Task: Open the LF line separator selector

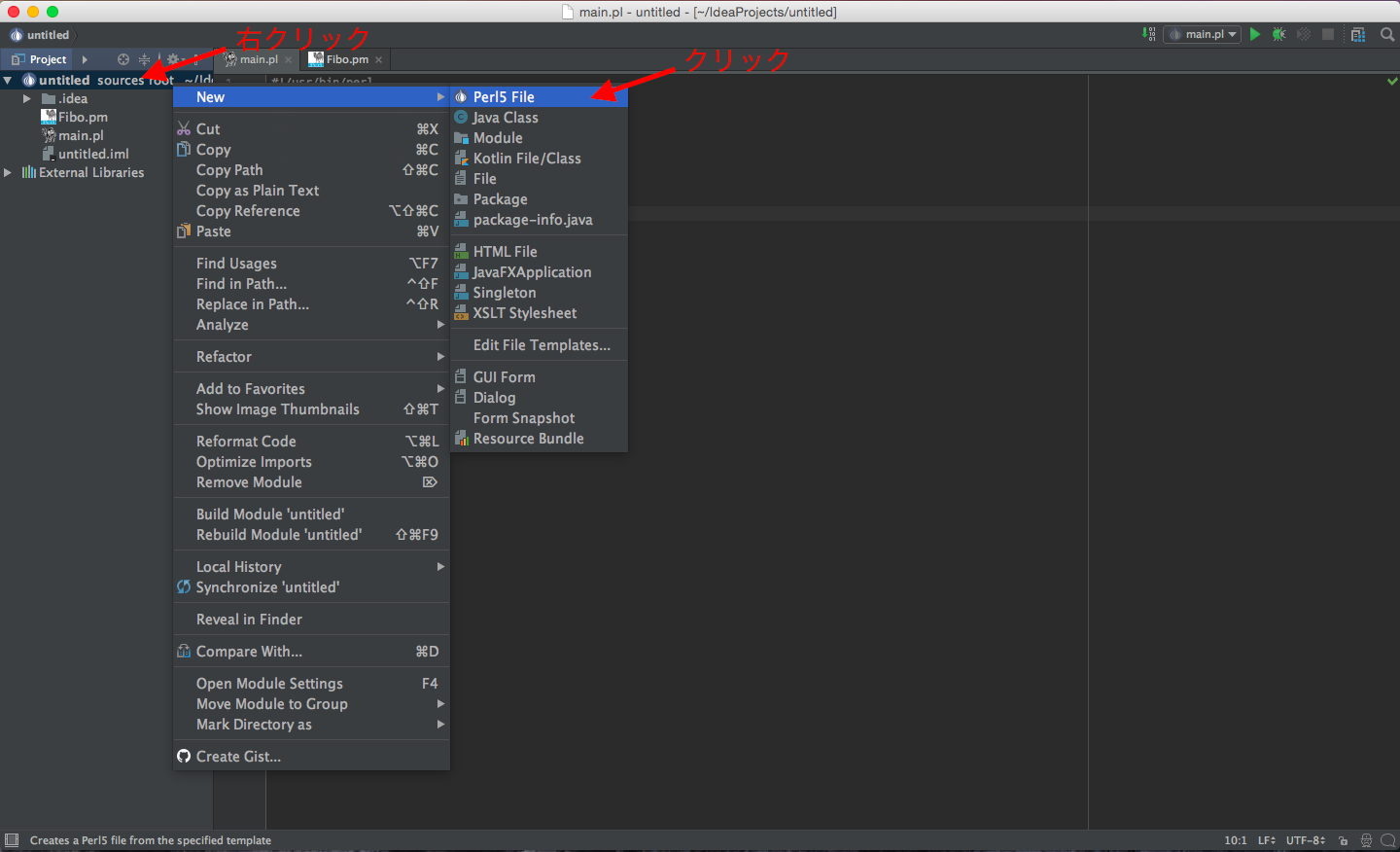Action: (x=1266, y=840)
